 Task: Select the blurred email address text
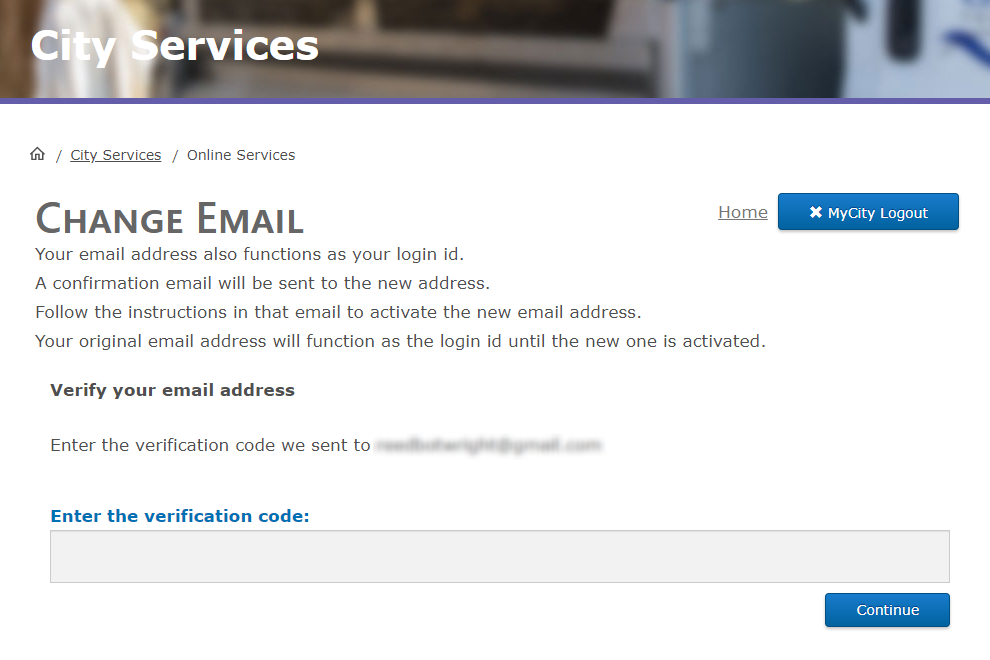coord(489,444)
